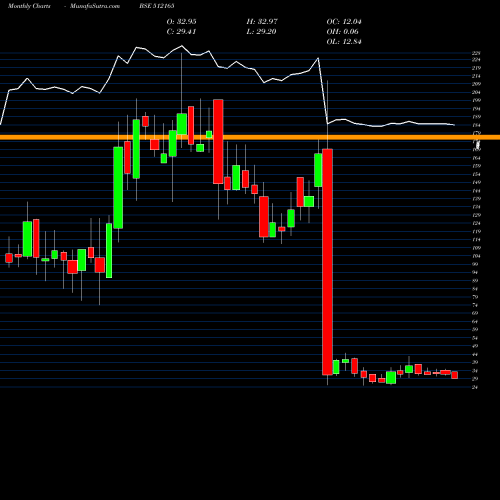Click the "OL: 12.84" reading

tap(344, 42)
